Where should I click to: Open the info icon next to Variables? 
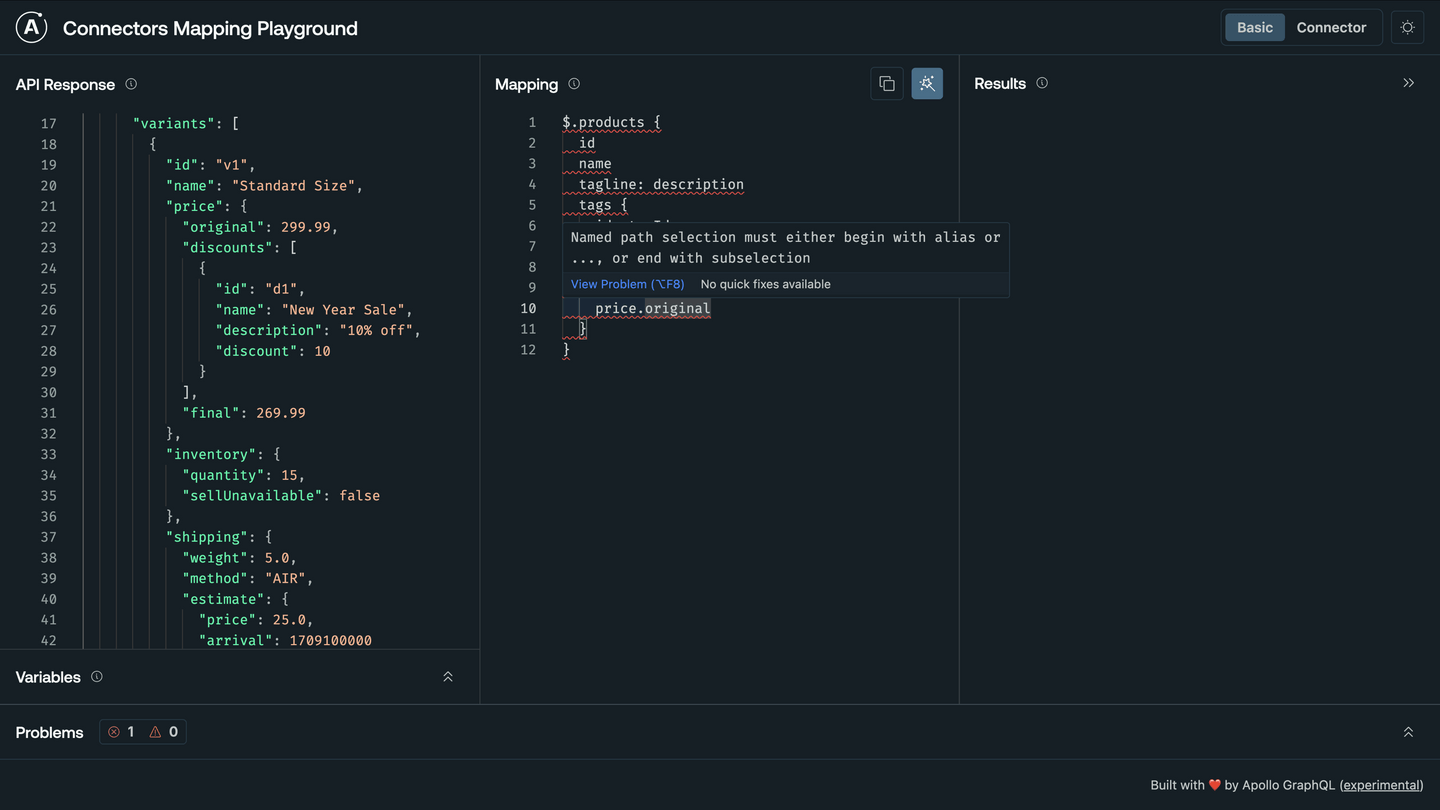97,677
